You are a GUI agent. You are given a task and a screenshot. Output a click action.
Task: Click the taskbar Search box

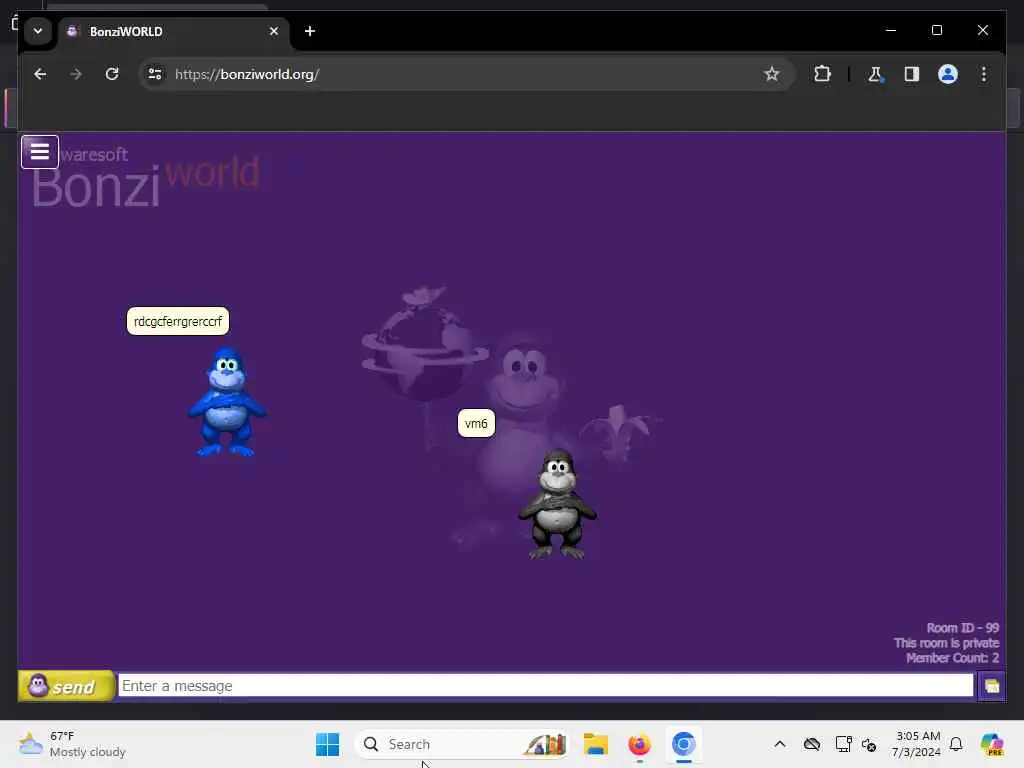[462, 744]
